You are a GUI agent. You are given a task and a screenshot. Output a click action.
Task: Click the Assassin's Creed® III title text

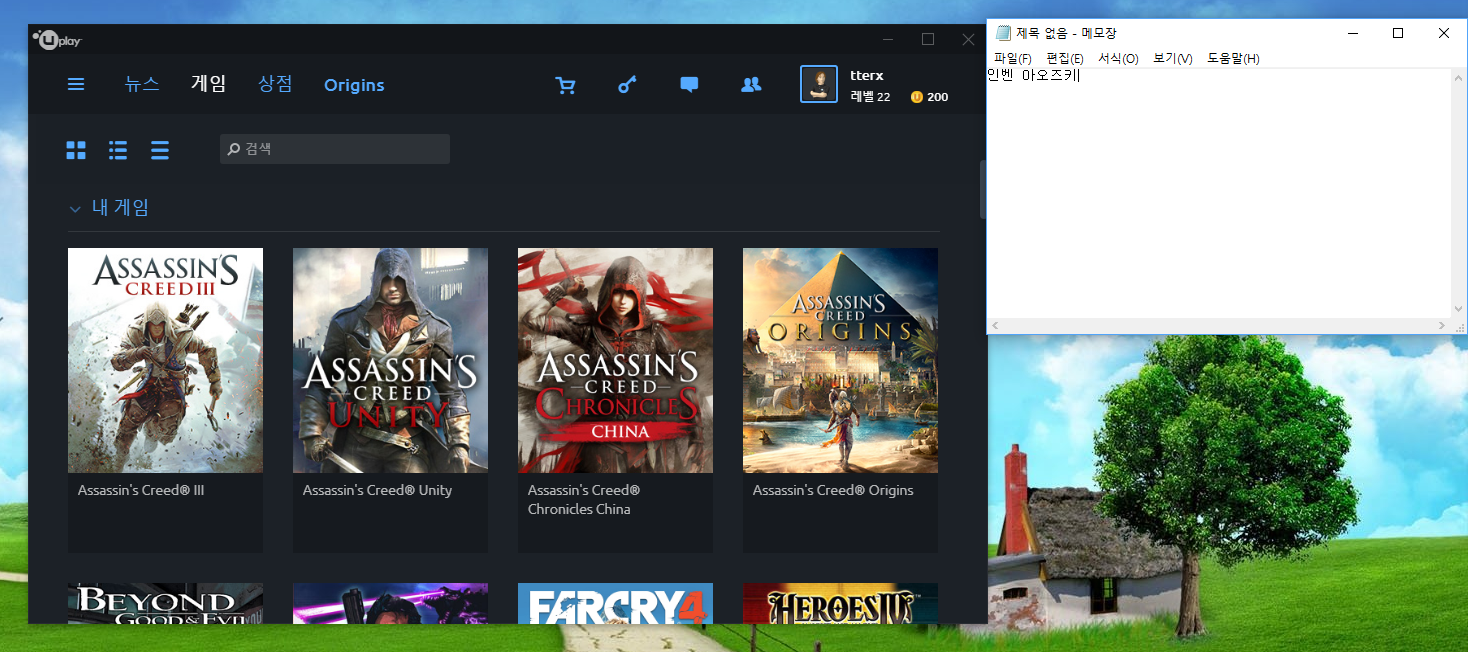[141, 491]
